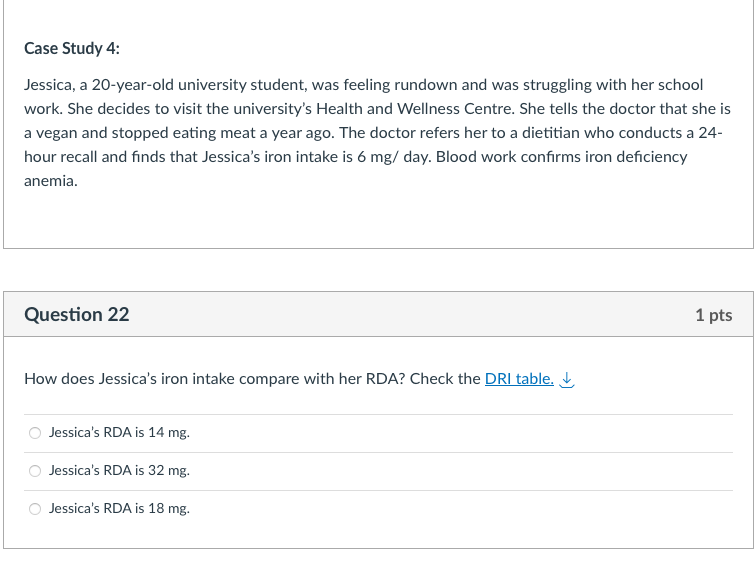Image resolution: width=756 pixels, height=563 pixels.
Task: Click the word "anemia." ending the case study
Action: tap(51, 181)
